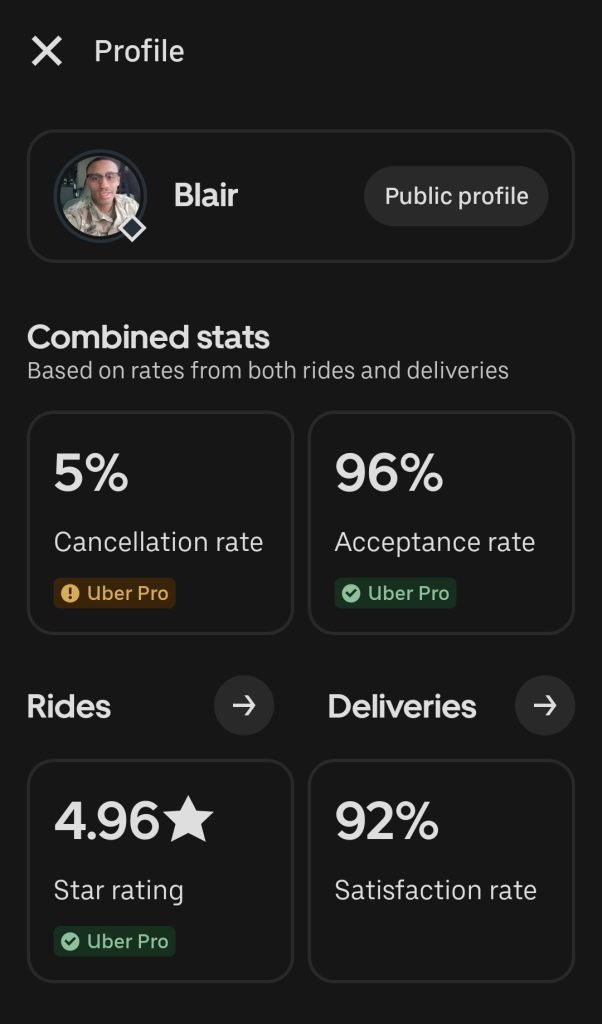Open the 4.96 Star rating card

160,870
